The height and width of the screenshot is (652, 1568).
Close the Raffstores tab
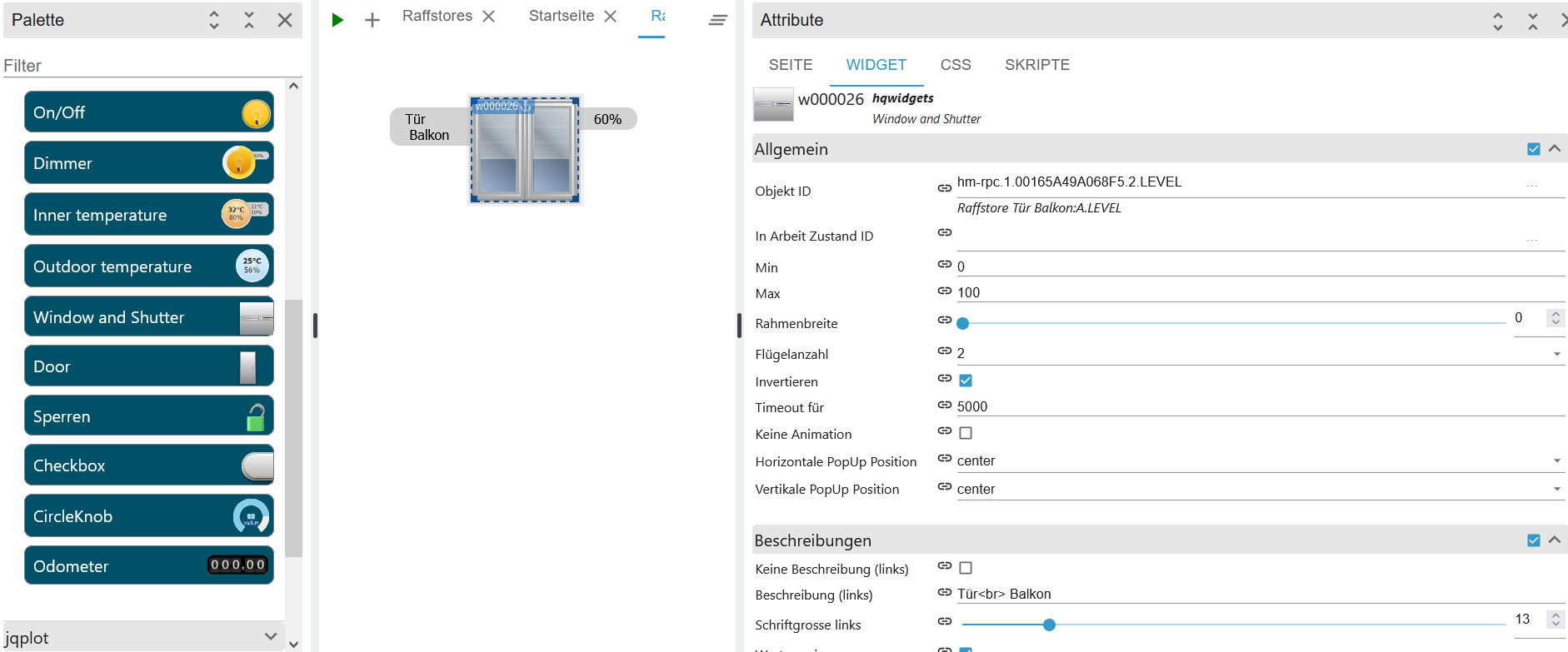[x=489, y=16]
